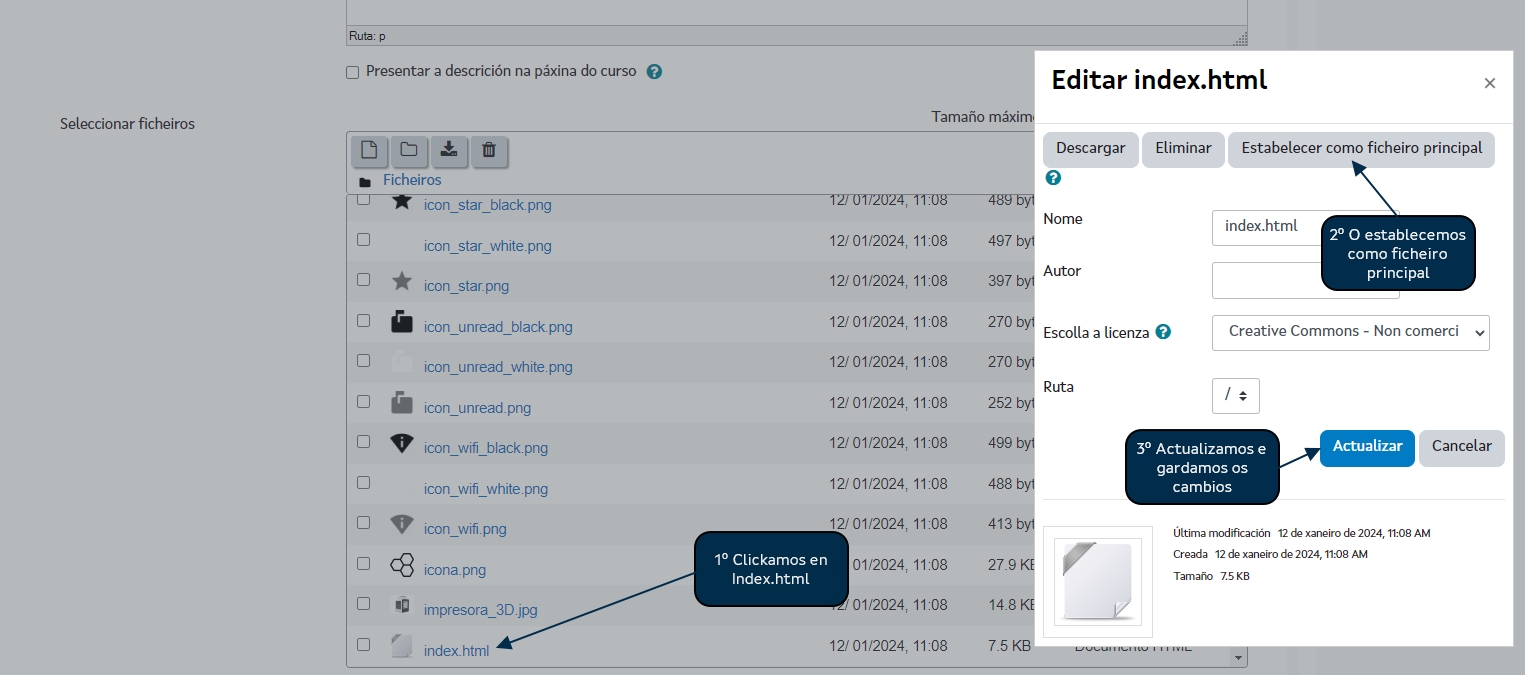Click the Descargar button
This screenshot has width=1525, height=675.
(x=1090, y=149)
